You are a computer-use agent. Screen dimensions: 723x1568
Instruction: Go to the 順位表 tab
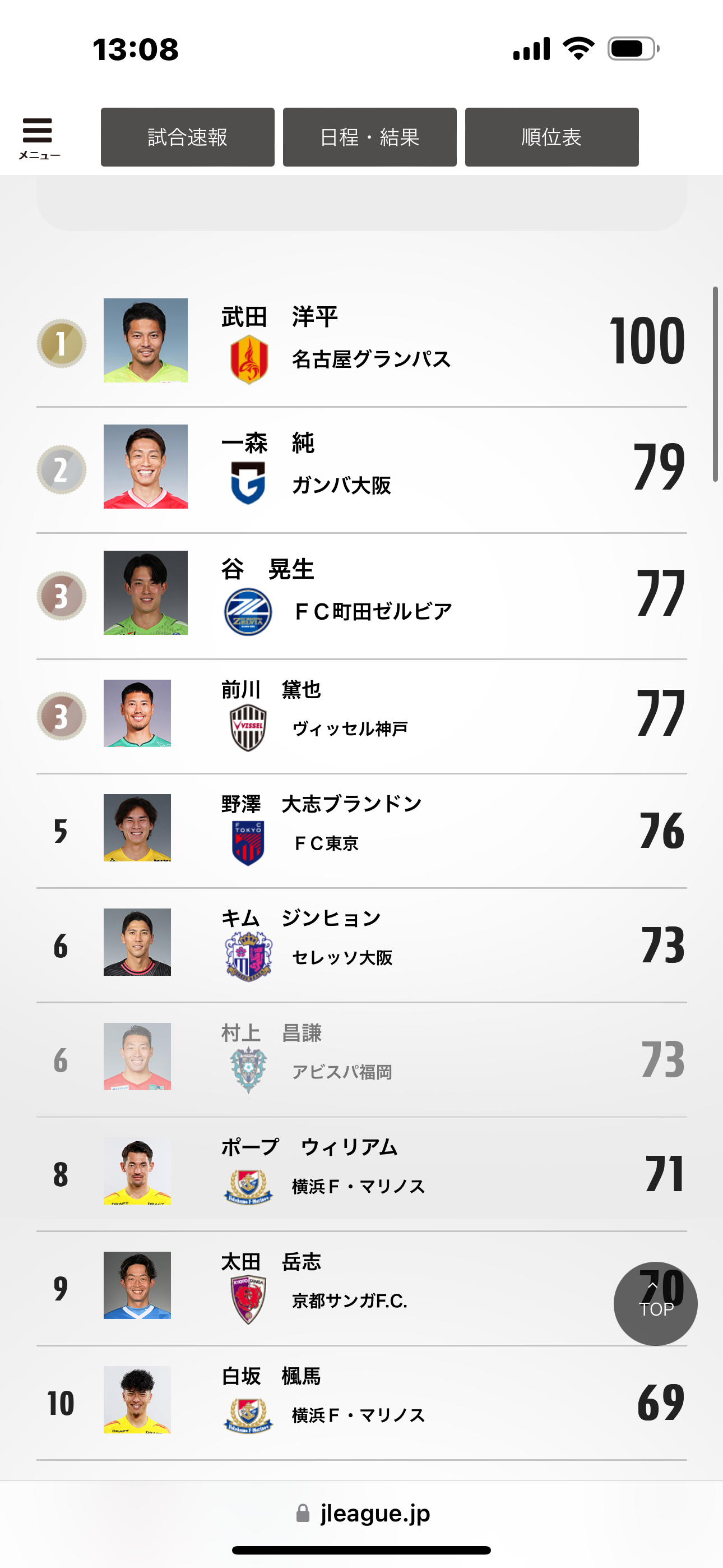click(551, 137)
